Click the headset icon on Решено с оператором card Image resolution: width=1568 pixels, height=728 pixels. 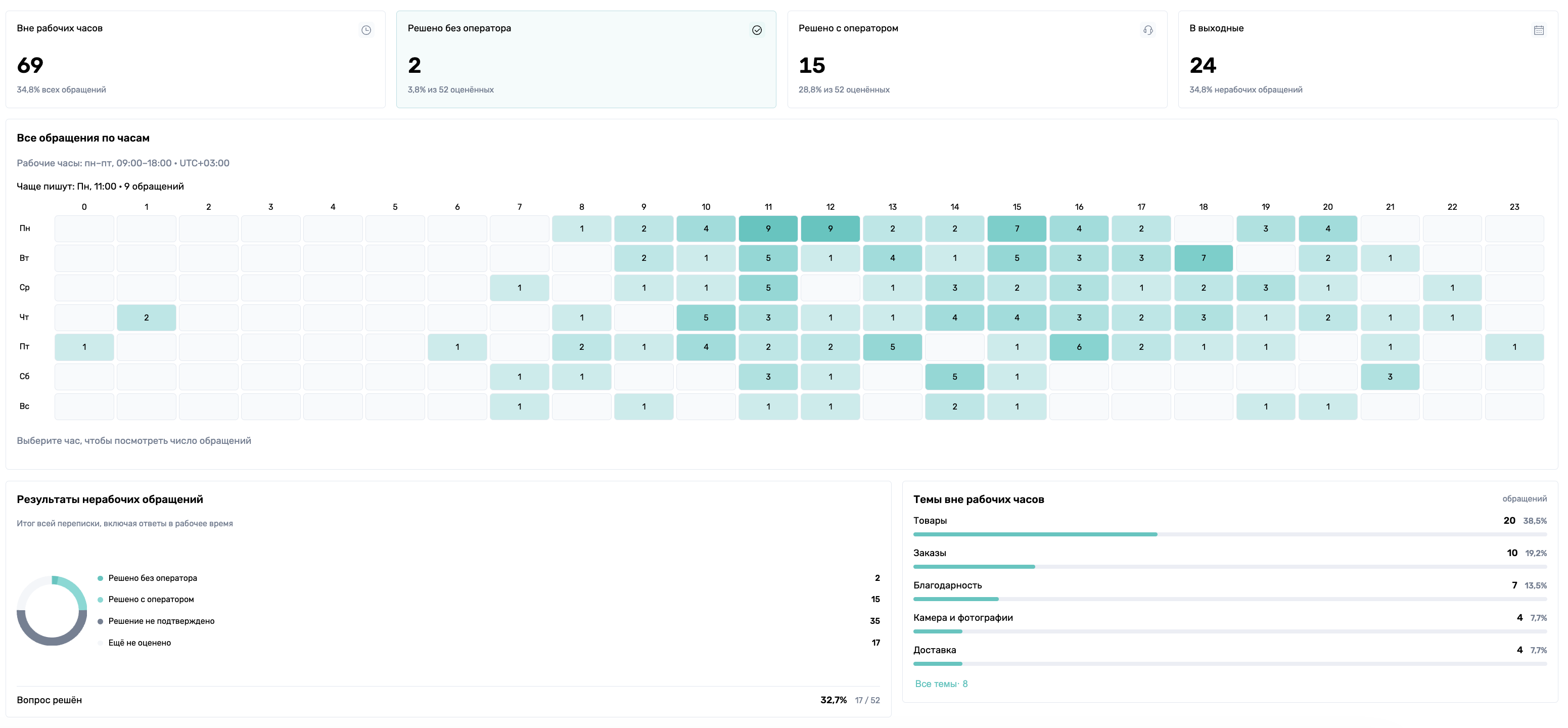(x=1147, y=30)
